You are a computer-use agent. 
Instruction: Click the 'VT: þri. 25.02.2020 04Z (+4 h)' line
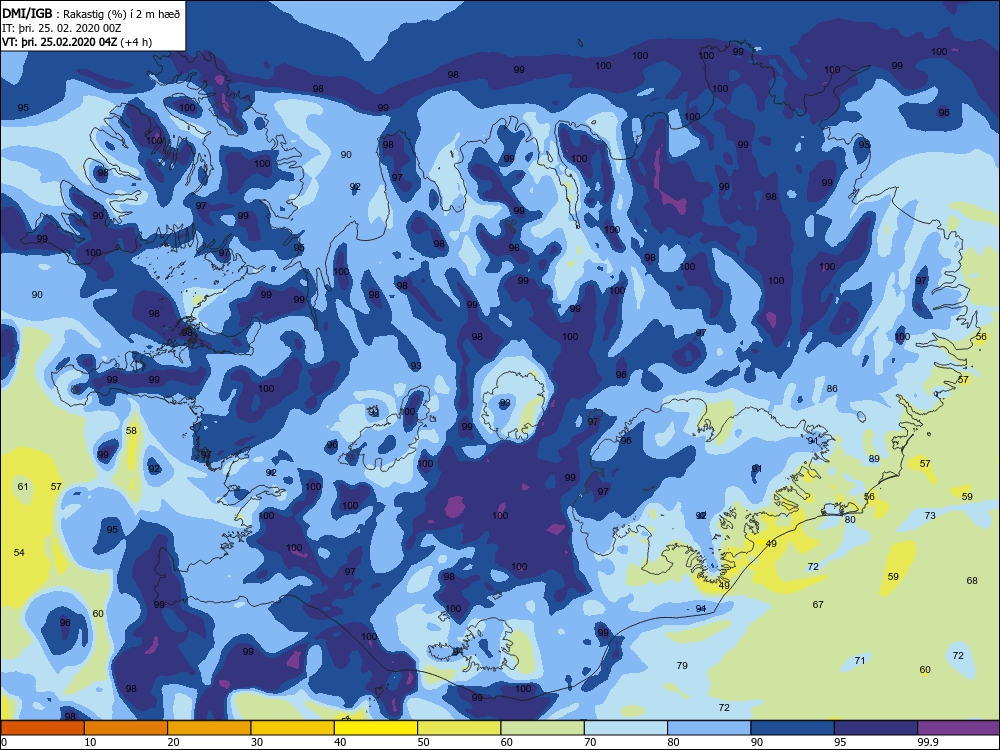tap(77, 42)
